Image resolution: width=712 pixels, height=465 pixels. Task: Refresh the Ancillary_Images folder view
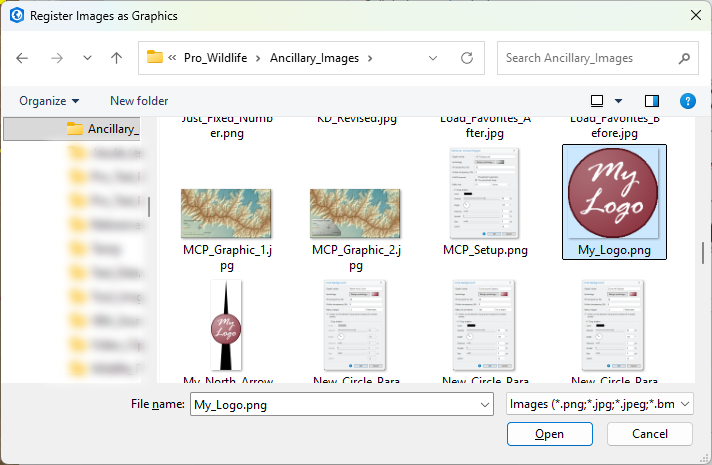(x=467, y=58)
